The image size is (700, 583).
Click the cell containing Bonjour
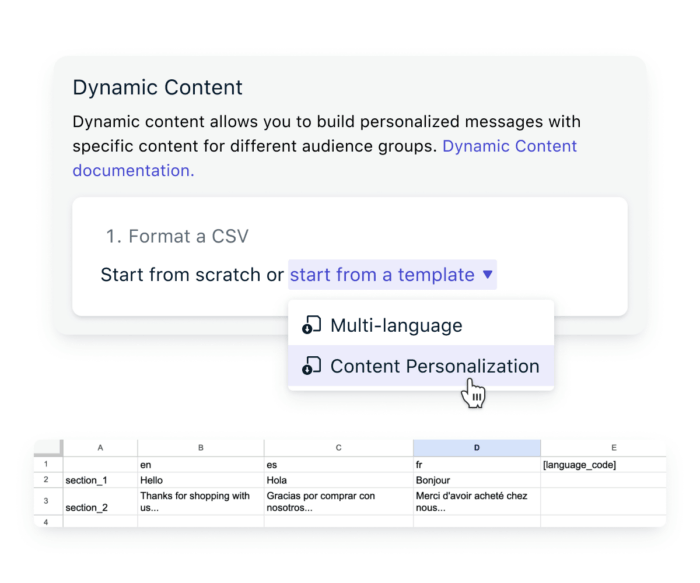point(476,480)
